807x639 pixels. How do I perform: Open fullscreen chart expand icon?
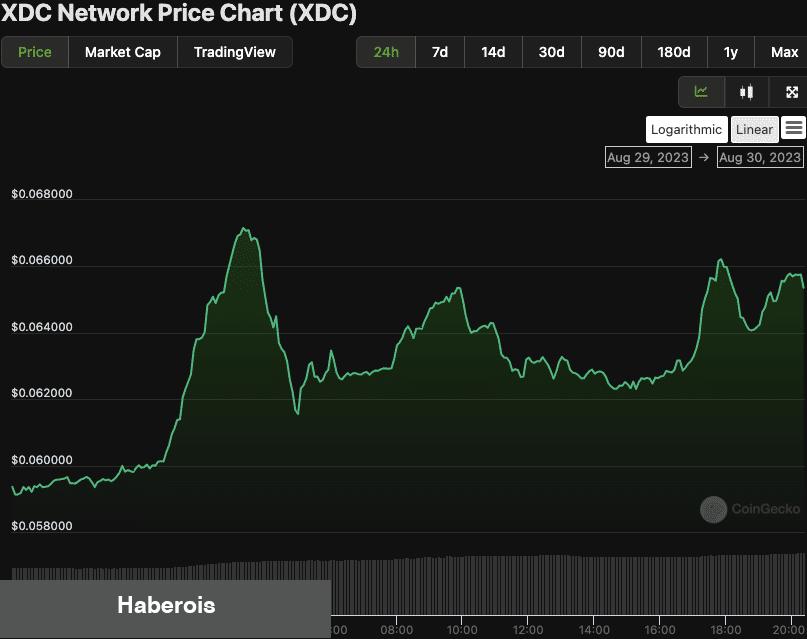(791, 92)
